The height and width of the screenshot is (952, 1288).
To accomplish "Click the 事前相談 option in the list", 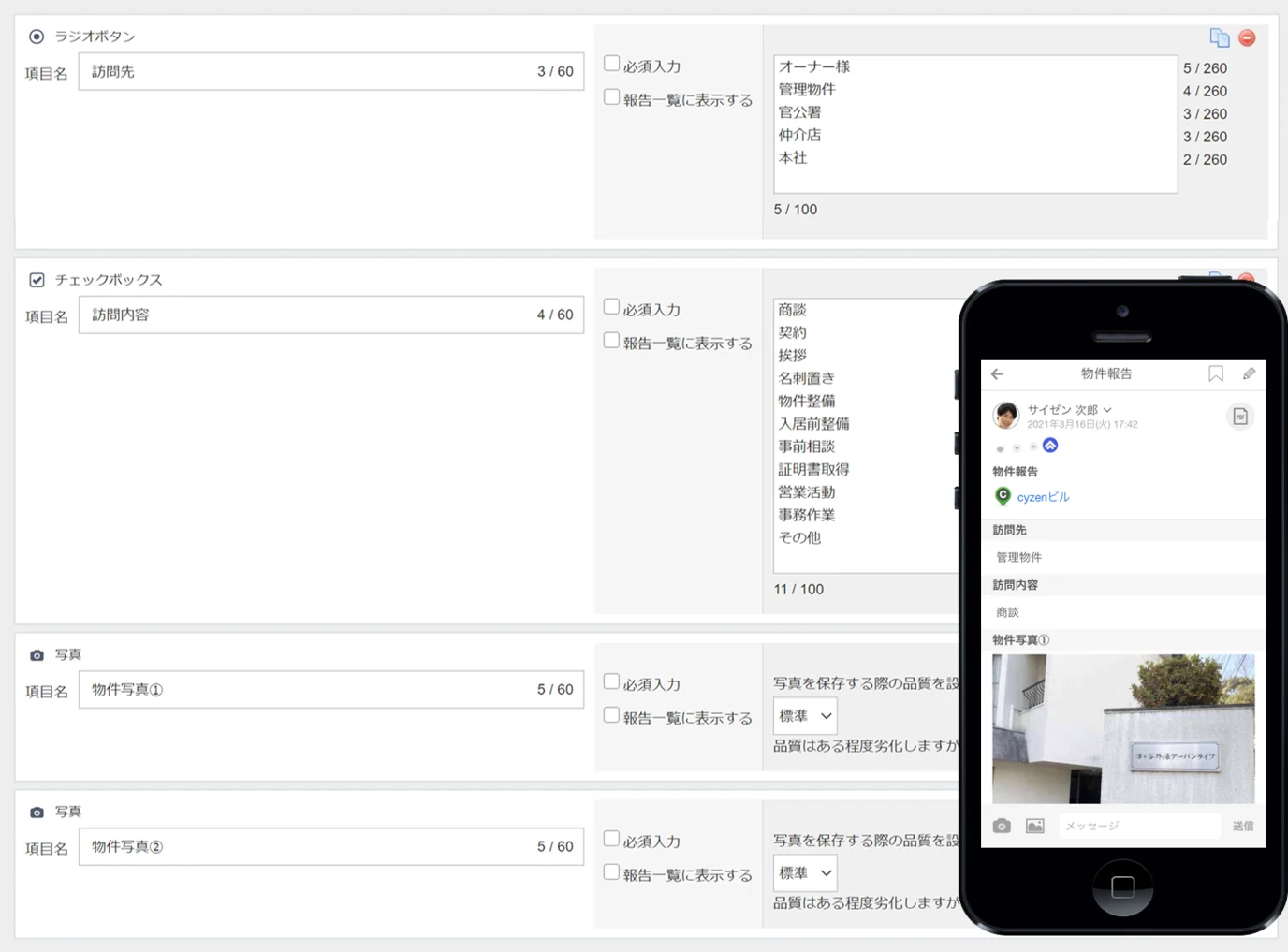I will tap(806, 447).
